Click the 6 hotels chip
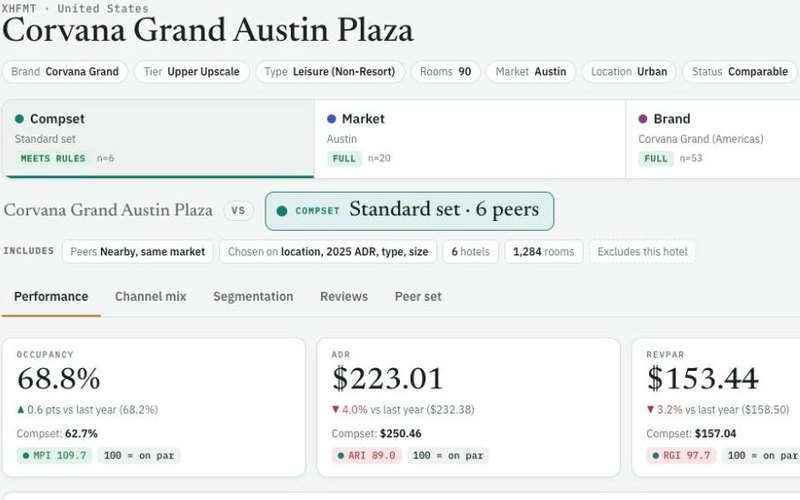This screenshot has height=500, width=800. (x=470, y=252)
